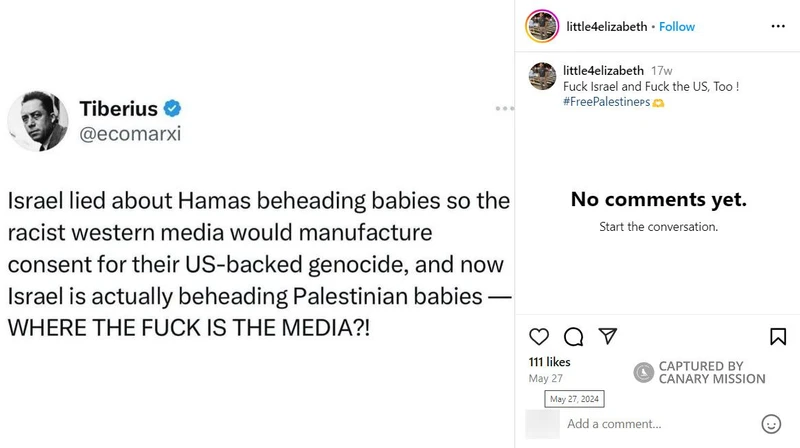Open the #FreePalestine hashtag
The image size is (800, 448).
[606, 102]
